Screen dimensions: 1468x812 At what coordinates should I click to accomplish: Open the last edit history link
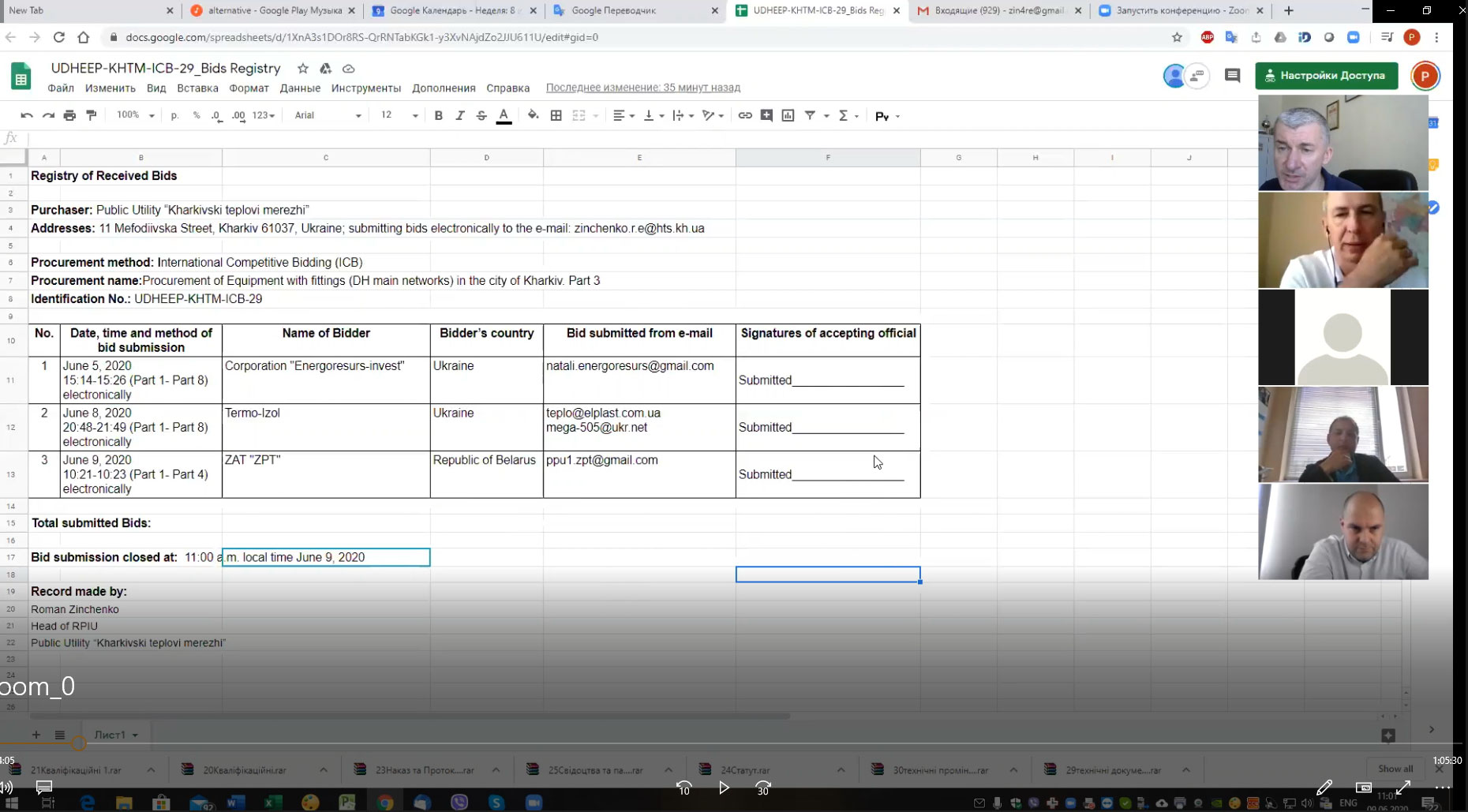[x=642, y=88]
